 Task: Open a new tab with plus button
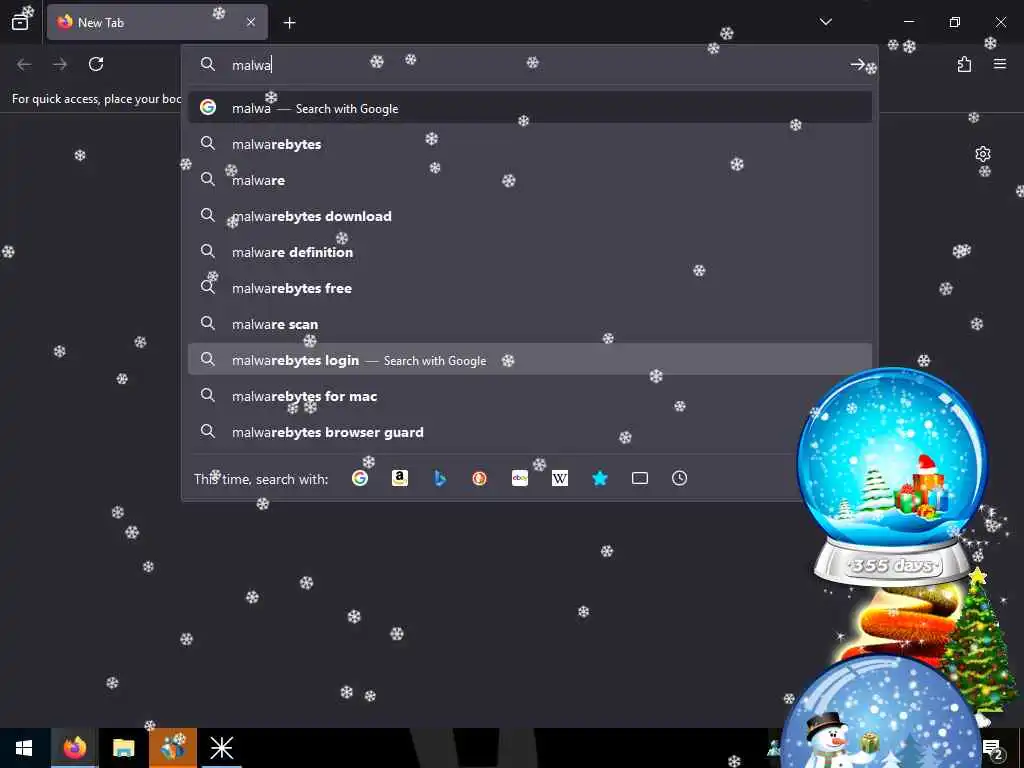click(x=289, y=23)
